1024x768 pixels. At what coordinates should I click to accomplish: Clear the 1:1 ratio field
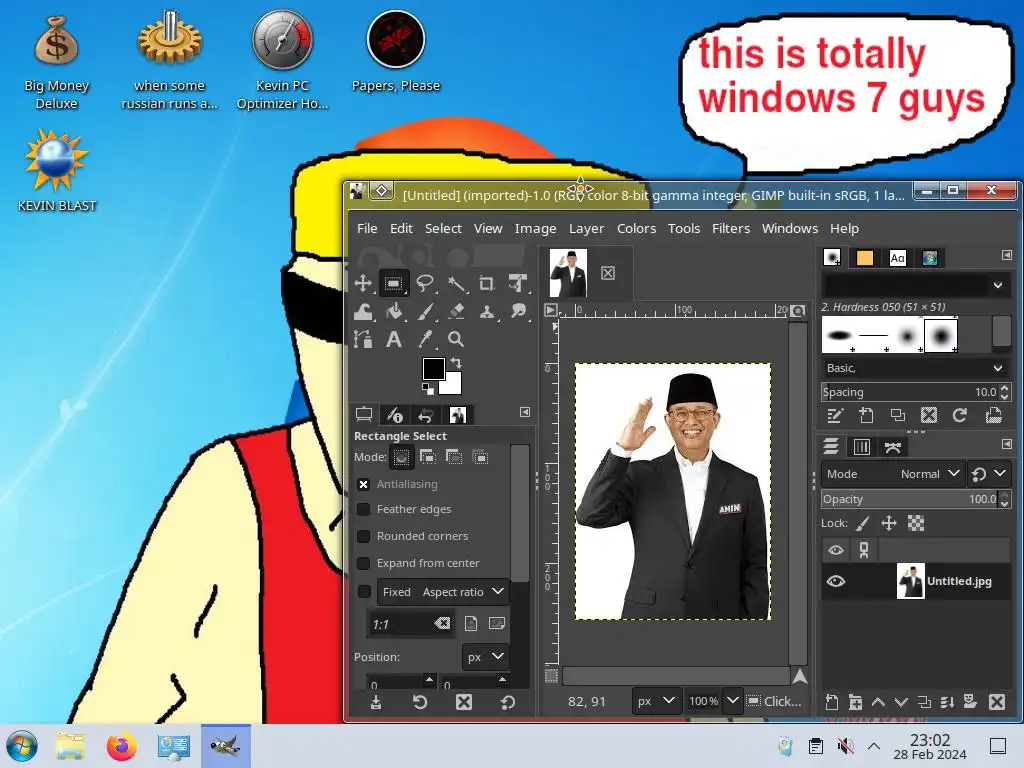pyautogui.click(x=442, y=624)
